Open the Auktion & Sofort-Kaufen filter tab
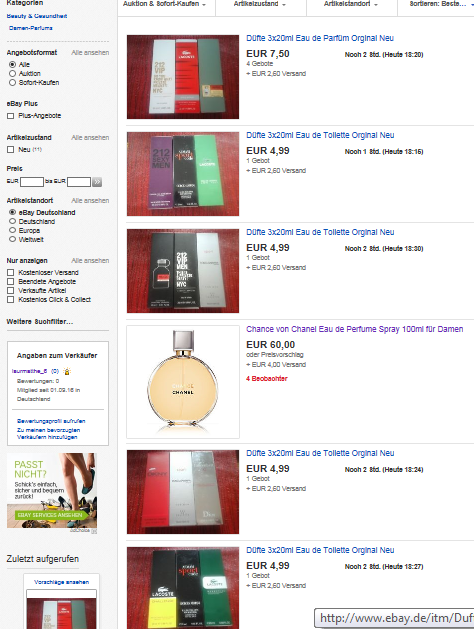This screenshot has width=474, height=629. (x=164, y=5)
